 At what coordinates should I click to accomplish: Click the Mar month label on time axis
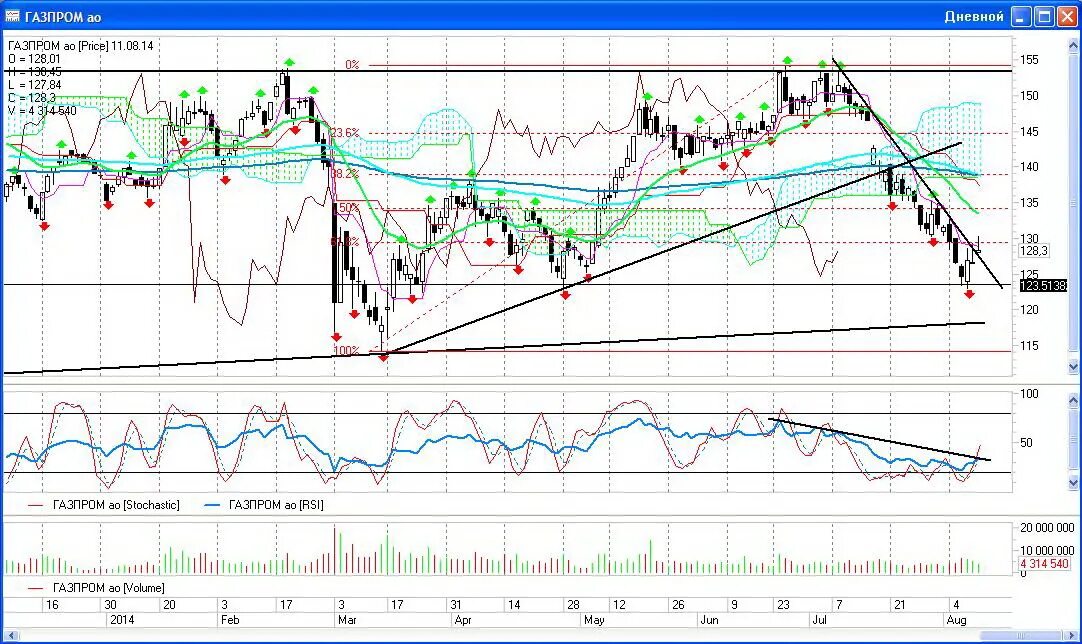point(347,620)
